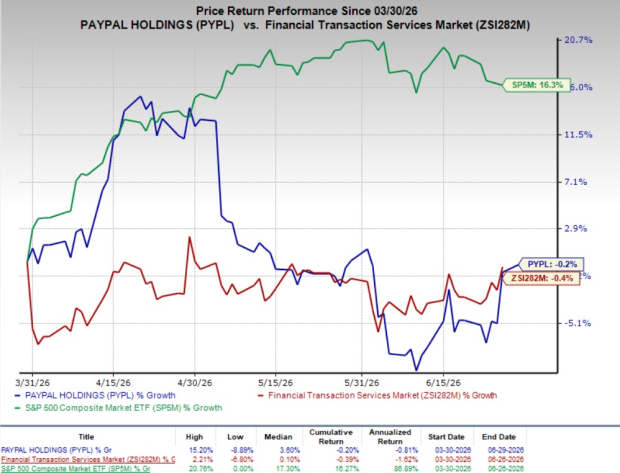Click the 4/30/26 x-axis date label
620x473 pixels.
195,383
